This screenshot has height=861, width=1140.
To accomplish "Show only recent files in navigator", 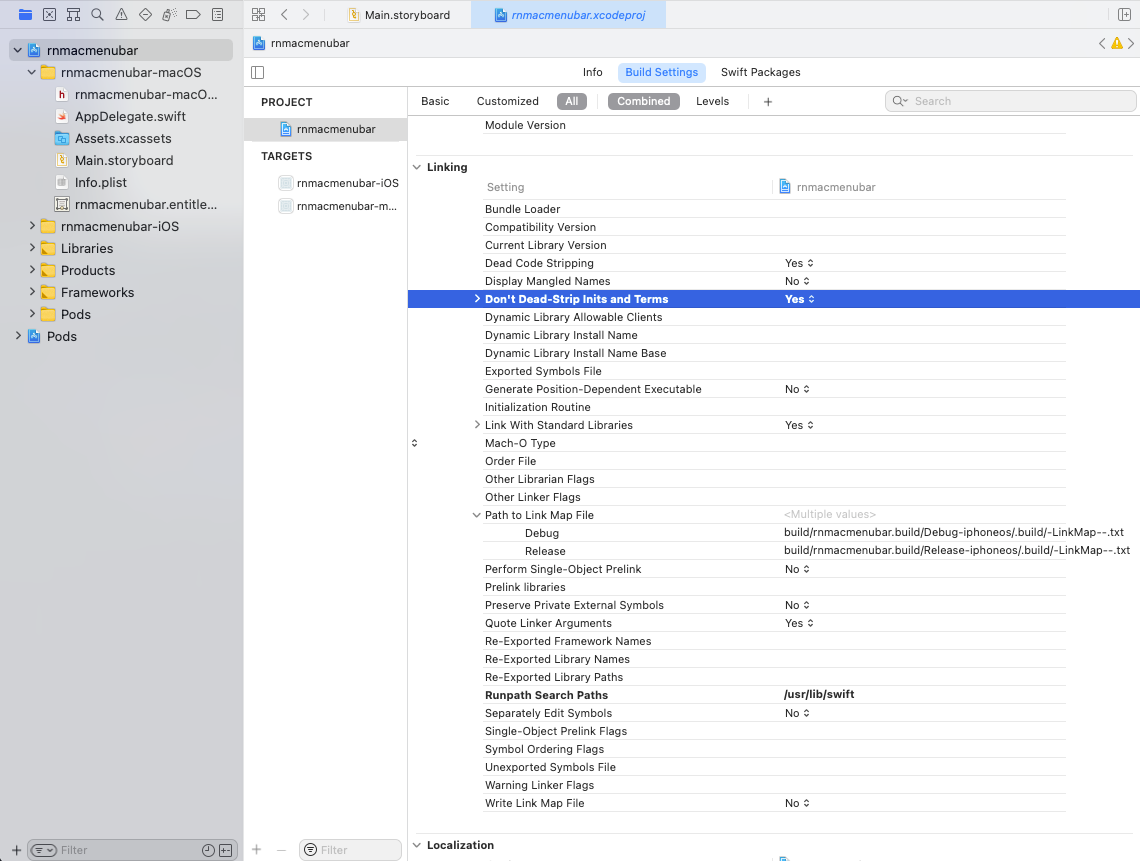I will [x=208, y=850].
